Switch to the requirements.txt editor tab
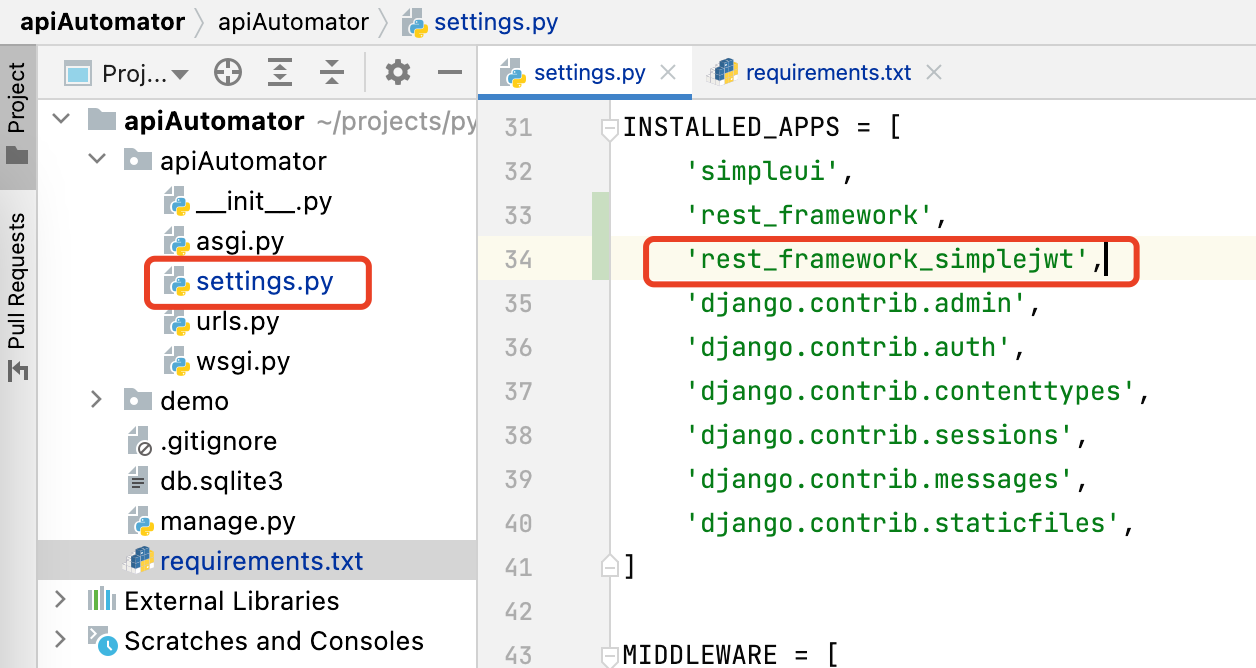 point(829,73)
